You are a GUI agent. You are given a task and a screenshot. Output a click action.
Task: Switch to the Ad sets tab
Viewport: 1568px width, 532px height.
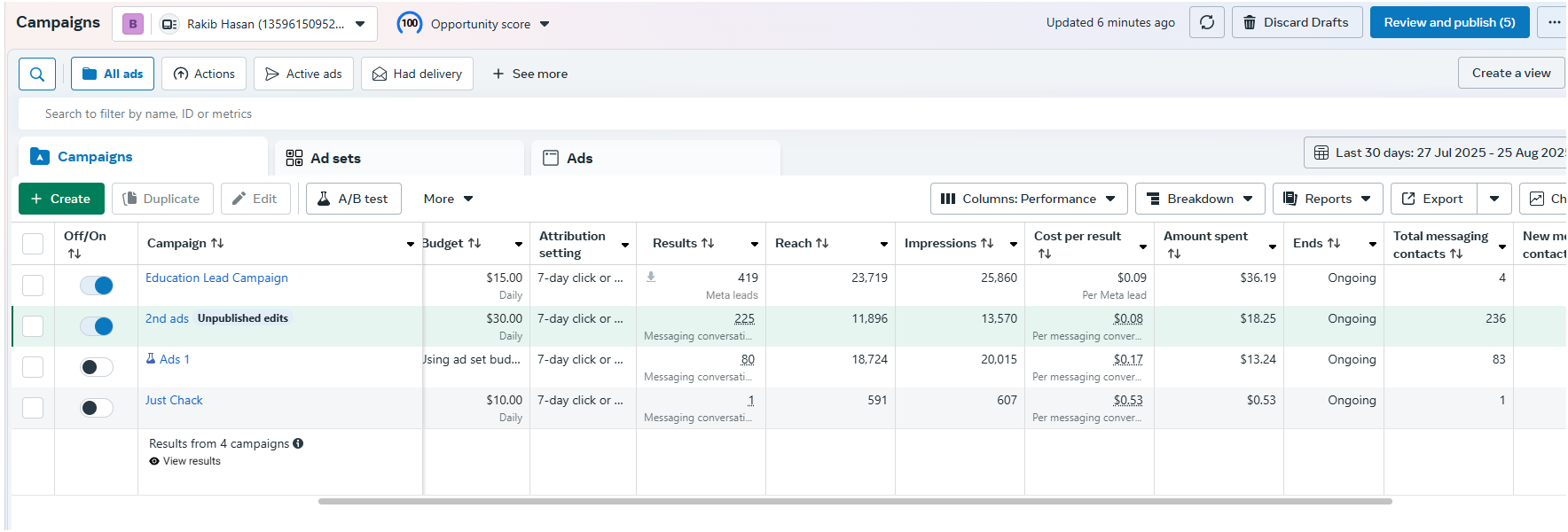[x=335, y=158]
